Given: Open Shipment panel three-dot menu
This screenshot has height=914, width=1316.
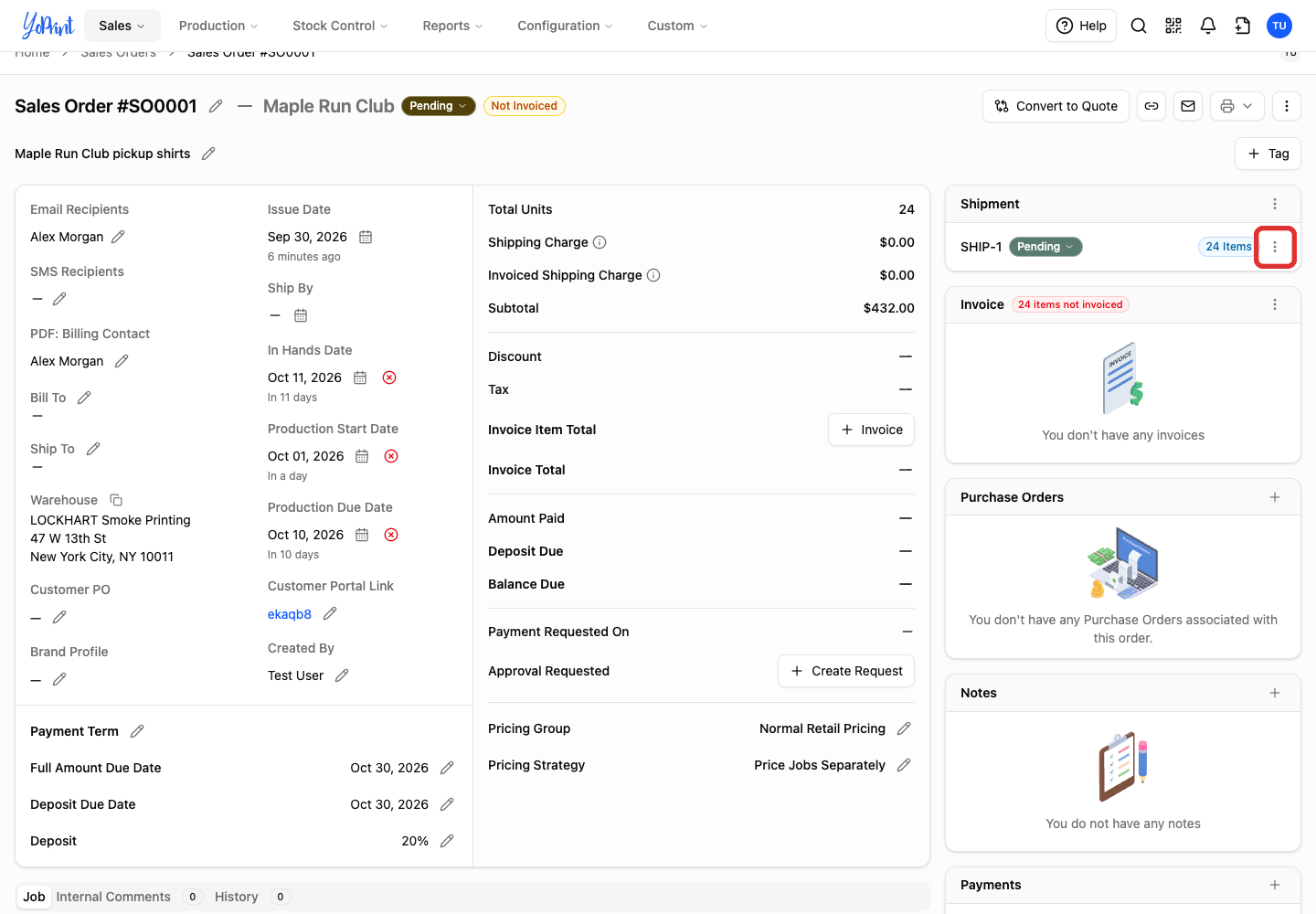Looking at the screenshot, I should point(1275,204).
